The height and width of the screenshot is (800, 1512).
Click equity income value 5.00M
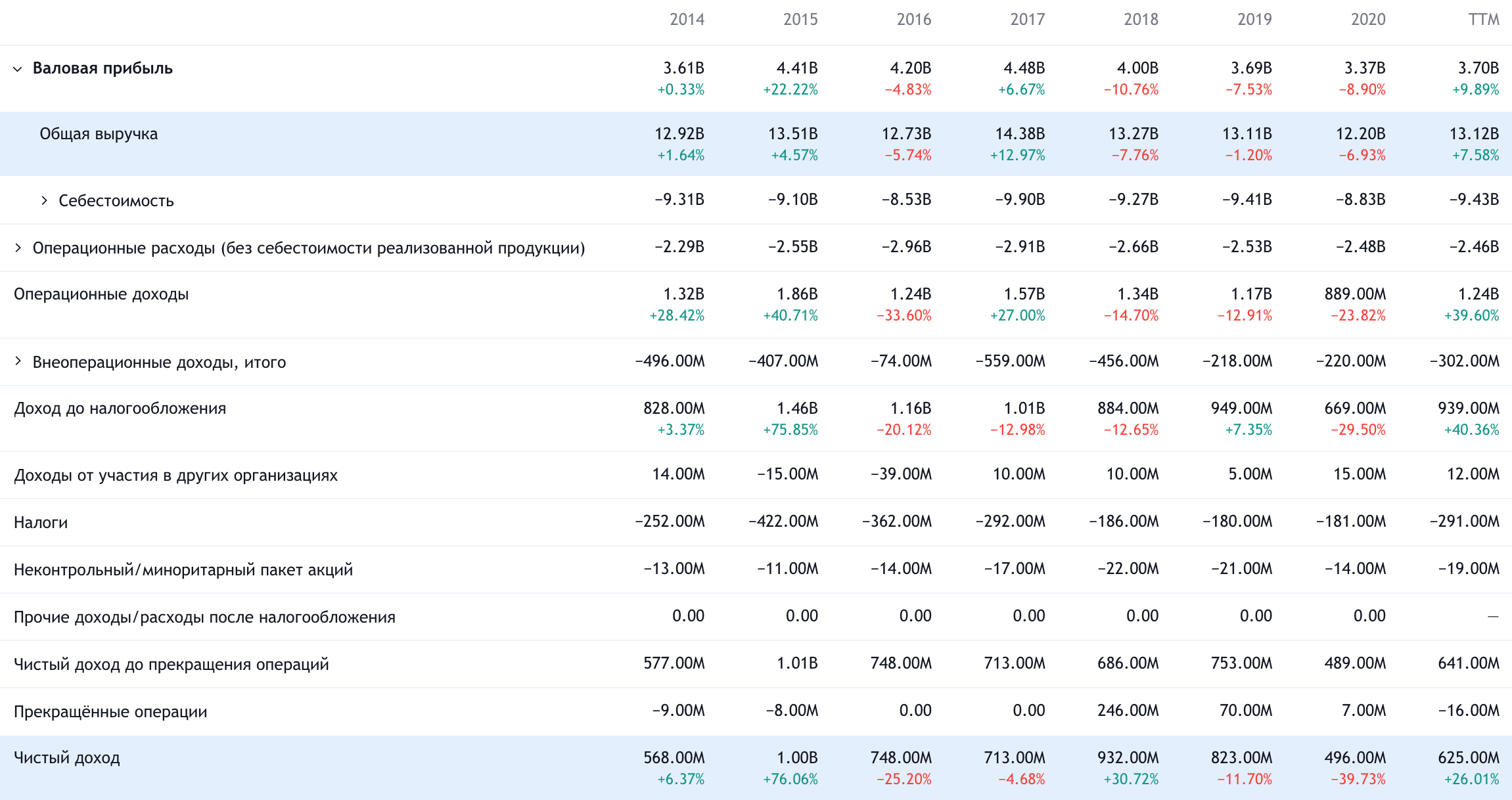click(x=1250, y=474)
